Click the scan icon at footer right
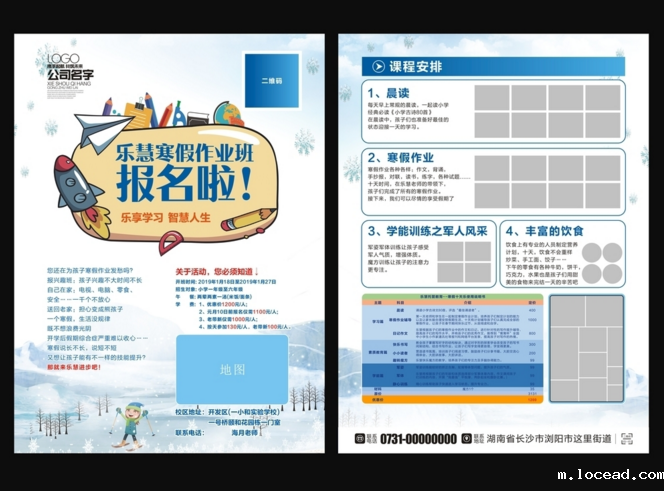Image resolution: width=664 pixels, height=491 pixels. (627, 438)
